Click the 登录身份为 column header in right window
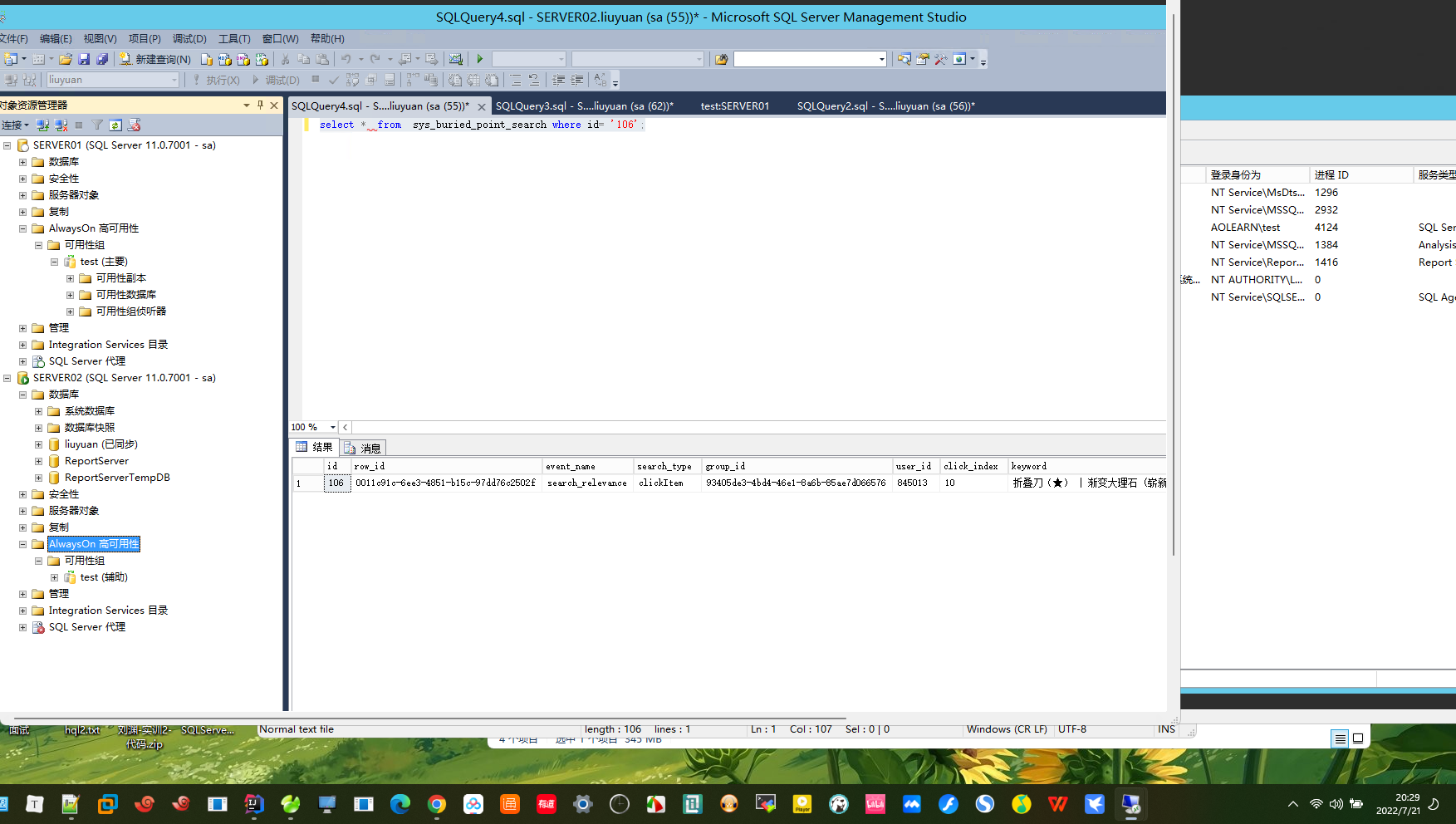The width and height of the screenshot is (1456, 824). (x=1257, y=175)
